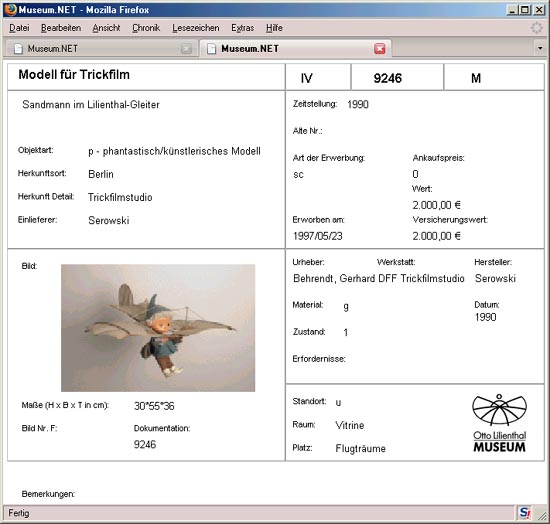
Task: Select the active bold Museum.NET tab
Action: tap(295, 48)
